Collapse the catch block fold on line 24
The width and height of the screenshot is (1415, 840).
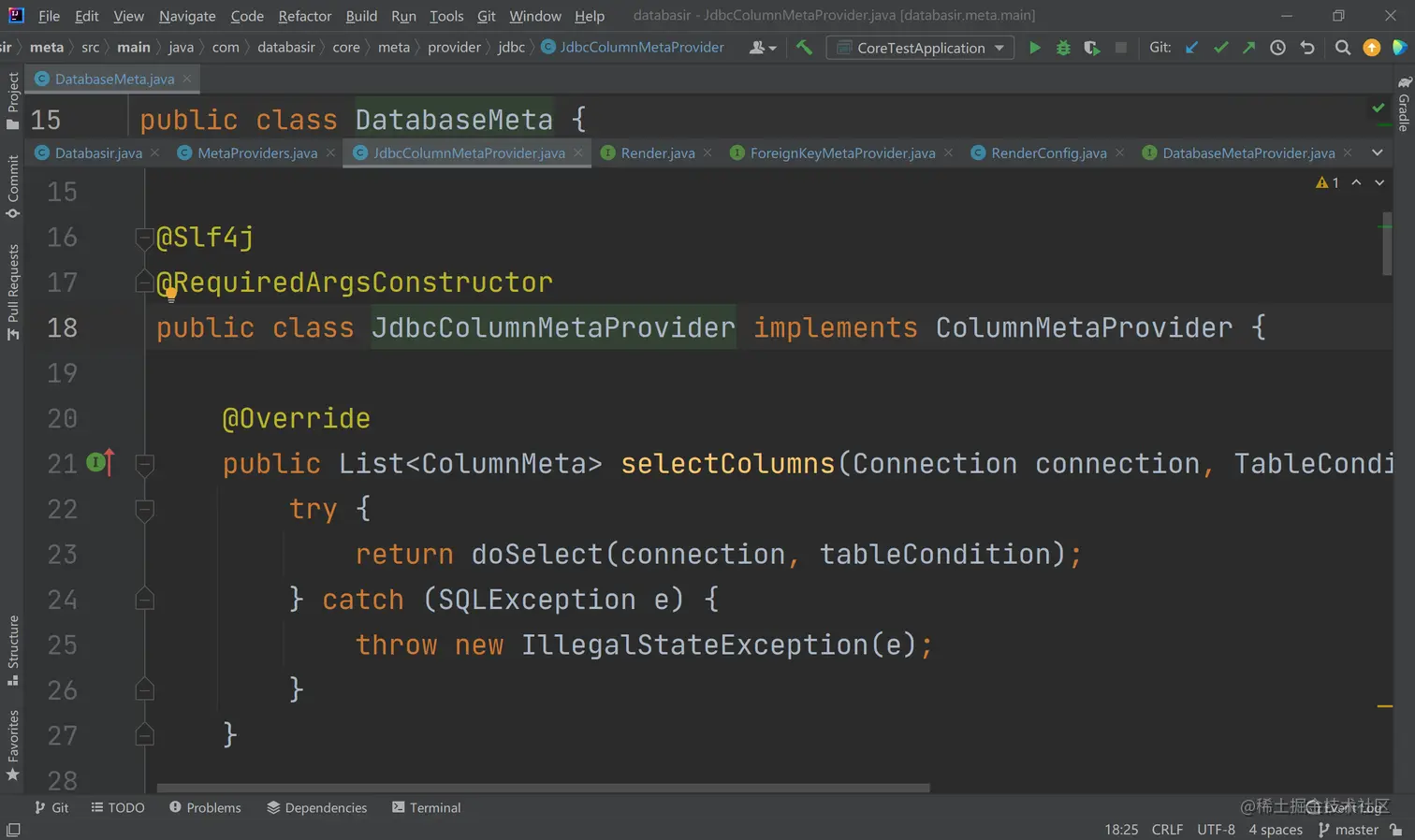pyautogui.click(x=144, y=600)
